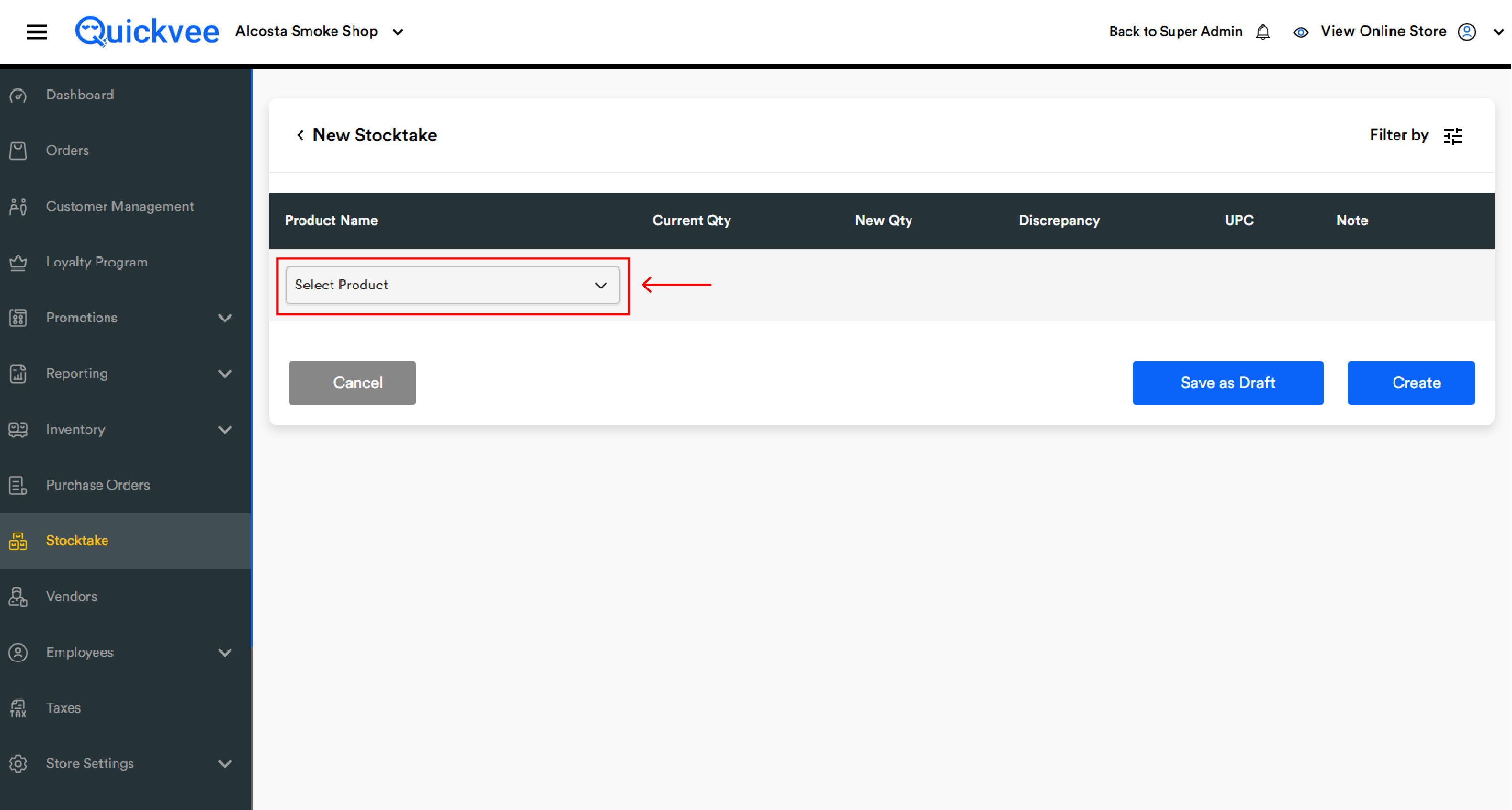Open the Select Product dropdown
1512x810 pixels.
coord(452,285)
